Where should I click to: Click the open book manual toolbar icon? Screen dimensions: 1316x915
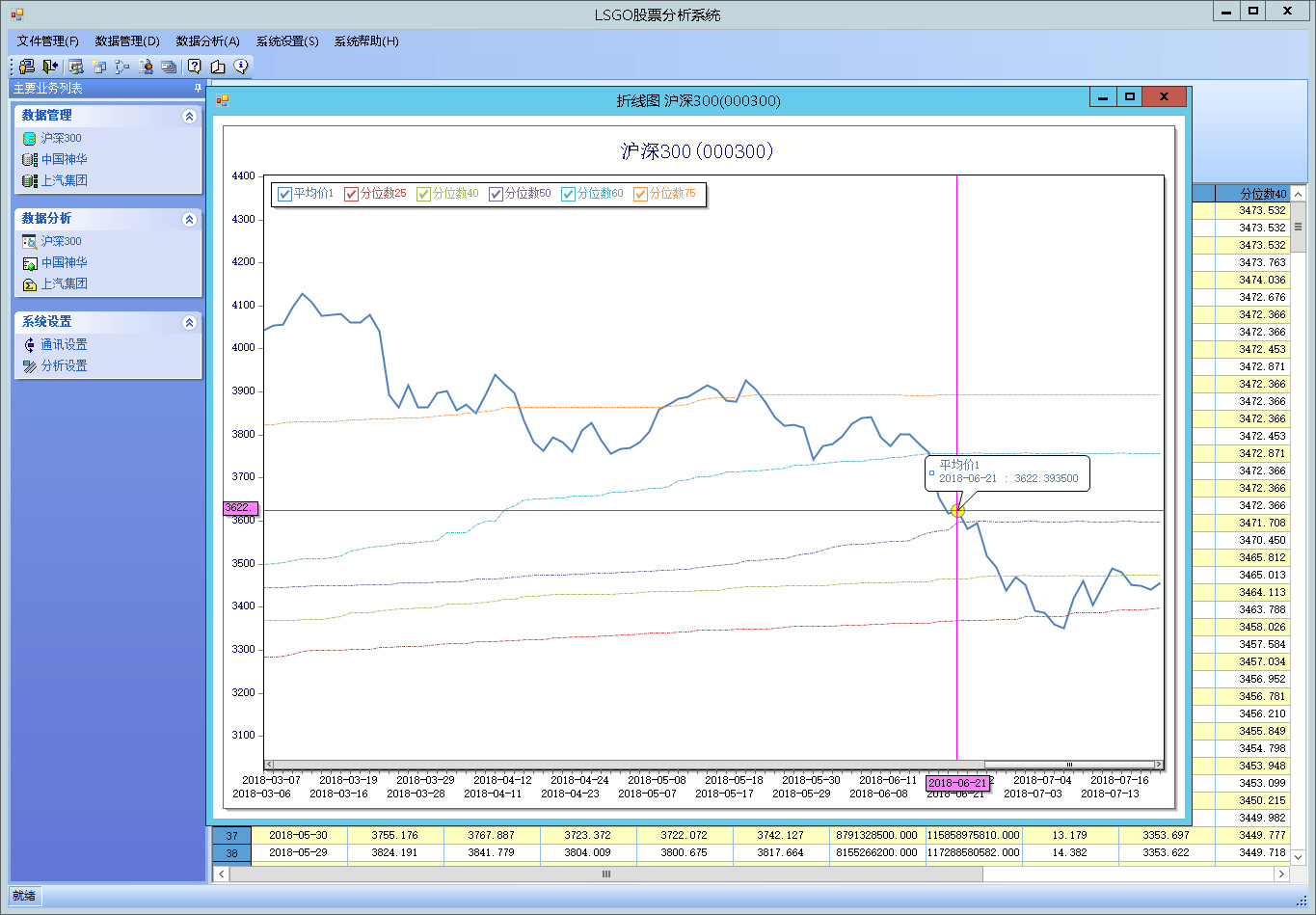[218, 67]
